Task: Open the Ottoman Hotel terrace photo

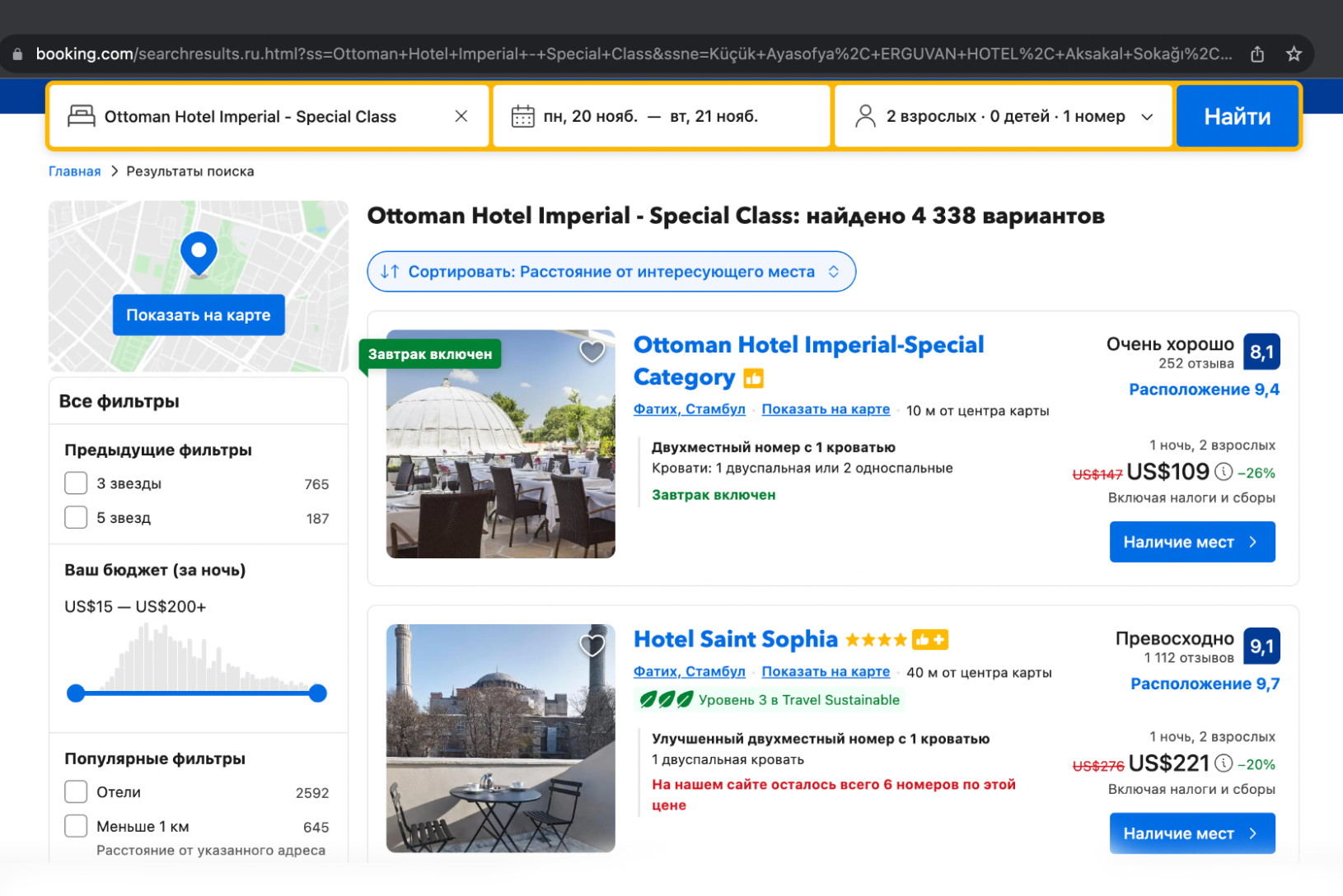Action: pos(501,444)
